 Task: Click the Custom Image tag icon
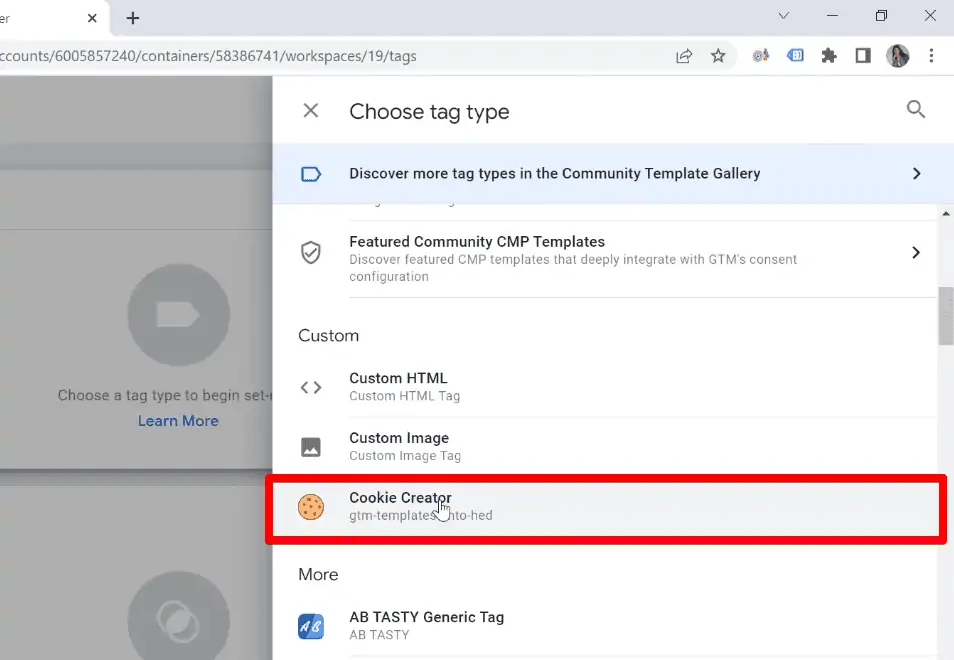point(311,445)
